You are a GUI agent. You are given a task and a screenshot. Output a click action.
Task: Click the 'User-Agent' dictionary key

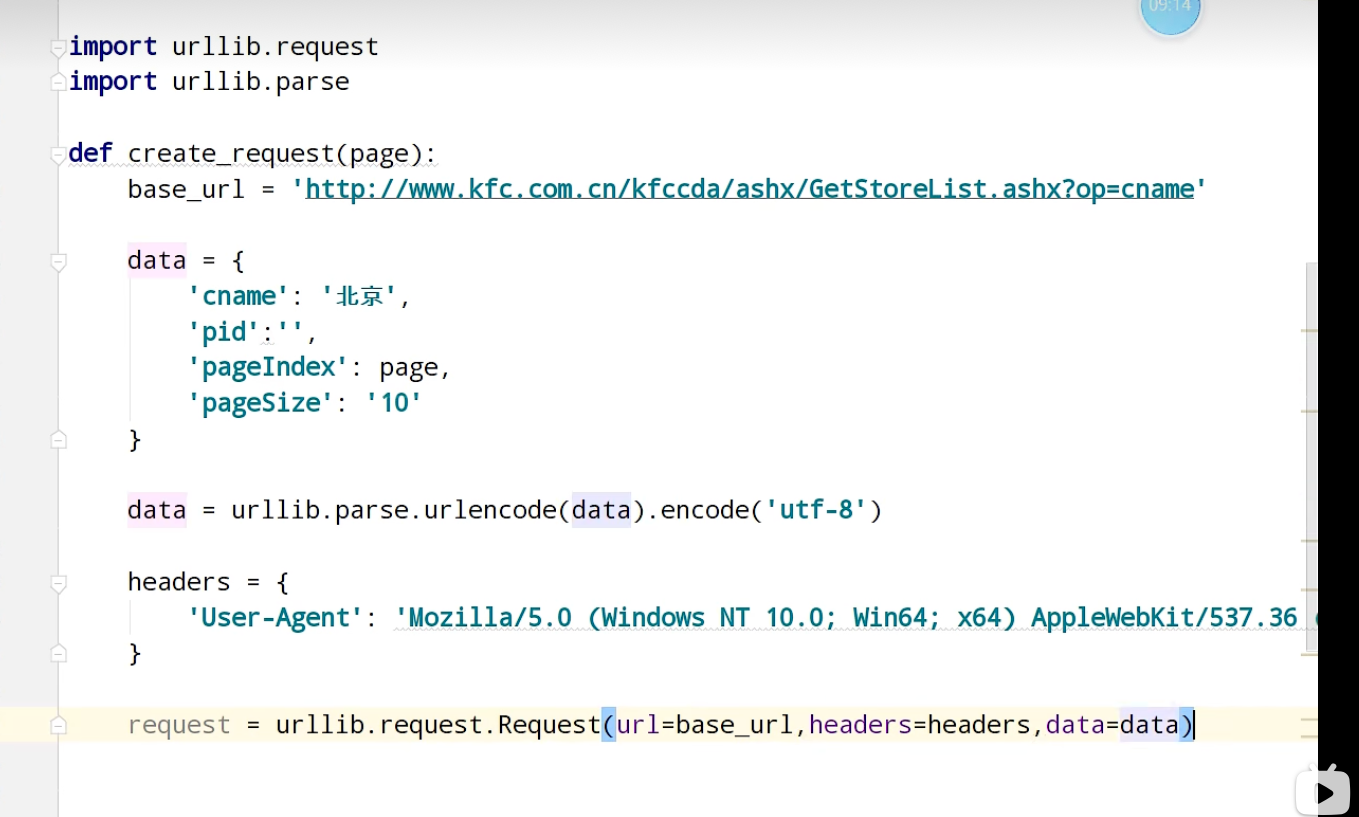coord(275,617)
